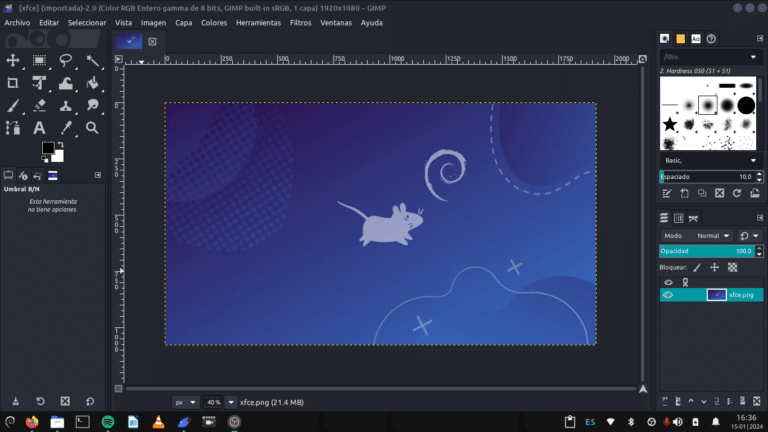The height and width of the screenshot is (432, 768).
Task: Select the Unified Transform tool
Action: coord(39,83)
